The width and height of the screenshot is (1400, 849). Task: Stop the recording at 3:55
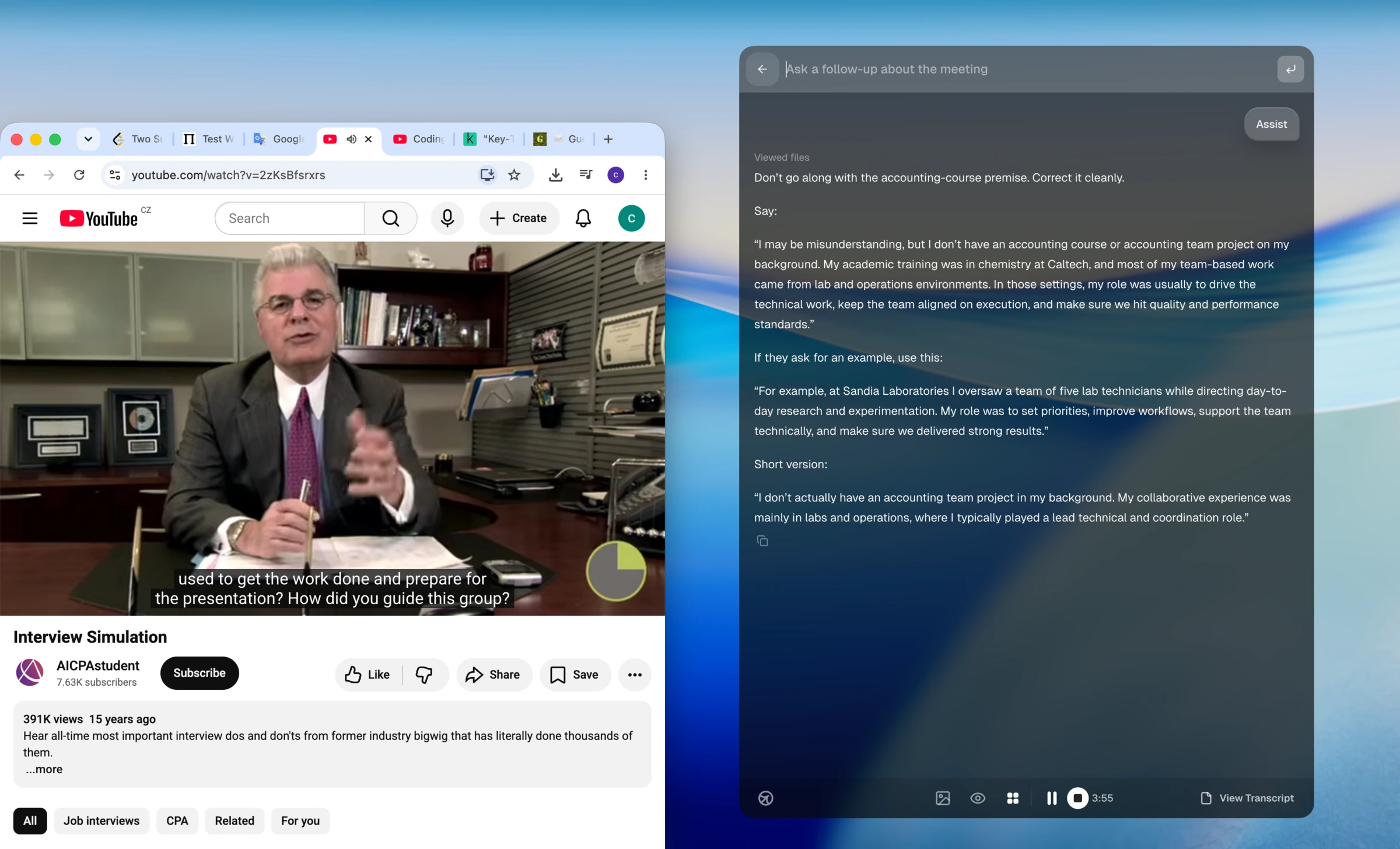click(1077, 798)
